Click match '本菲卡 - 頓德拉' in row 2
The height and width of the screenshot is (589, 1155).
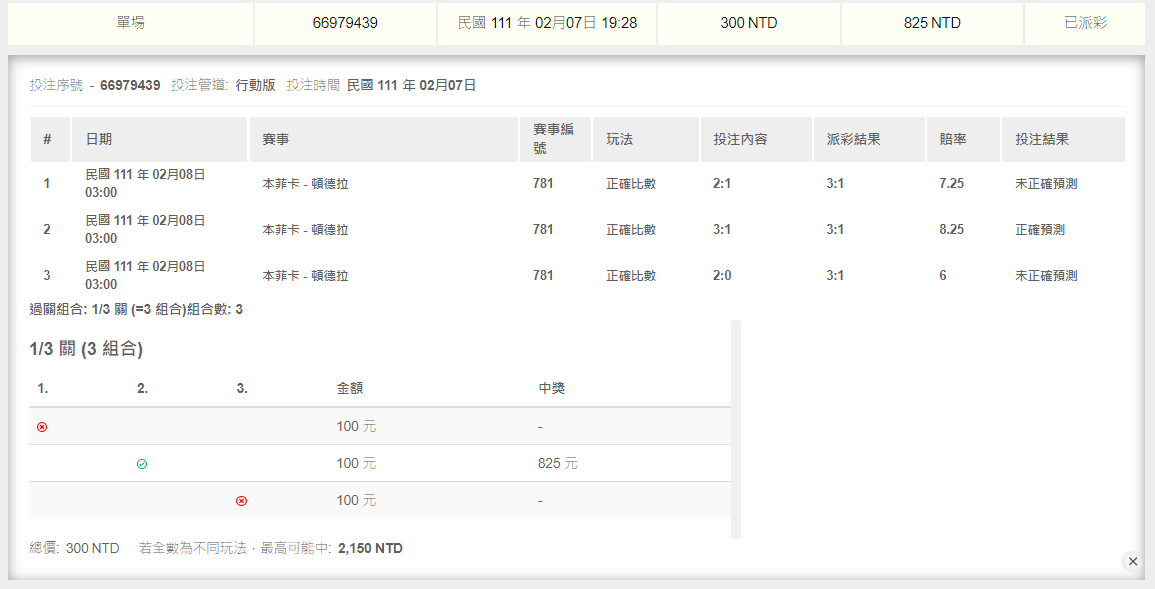coord(305,230)
